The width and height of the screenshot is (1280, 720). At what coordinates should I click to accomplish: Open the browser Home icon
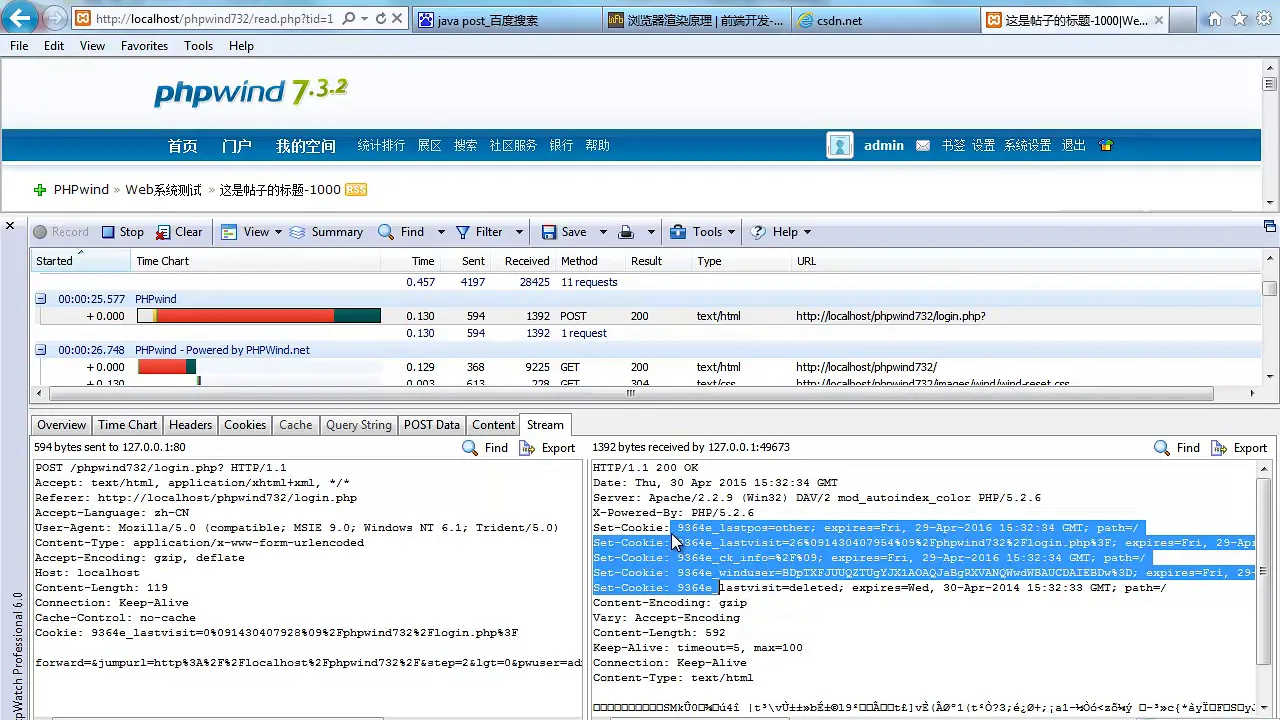tap(1215, 19)
